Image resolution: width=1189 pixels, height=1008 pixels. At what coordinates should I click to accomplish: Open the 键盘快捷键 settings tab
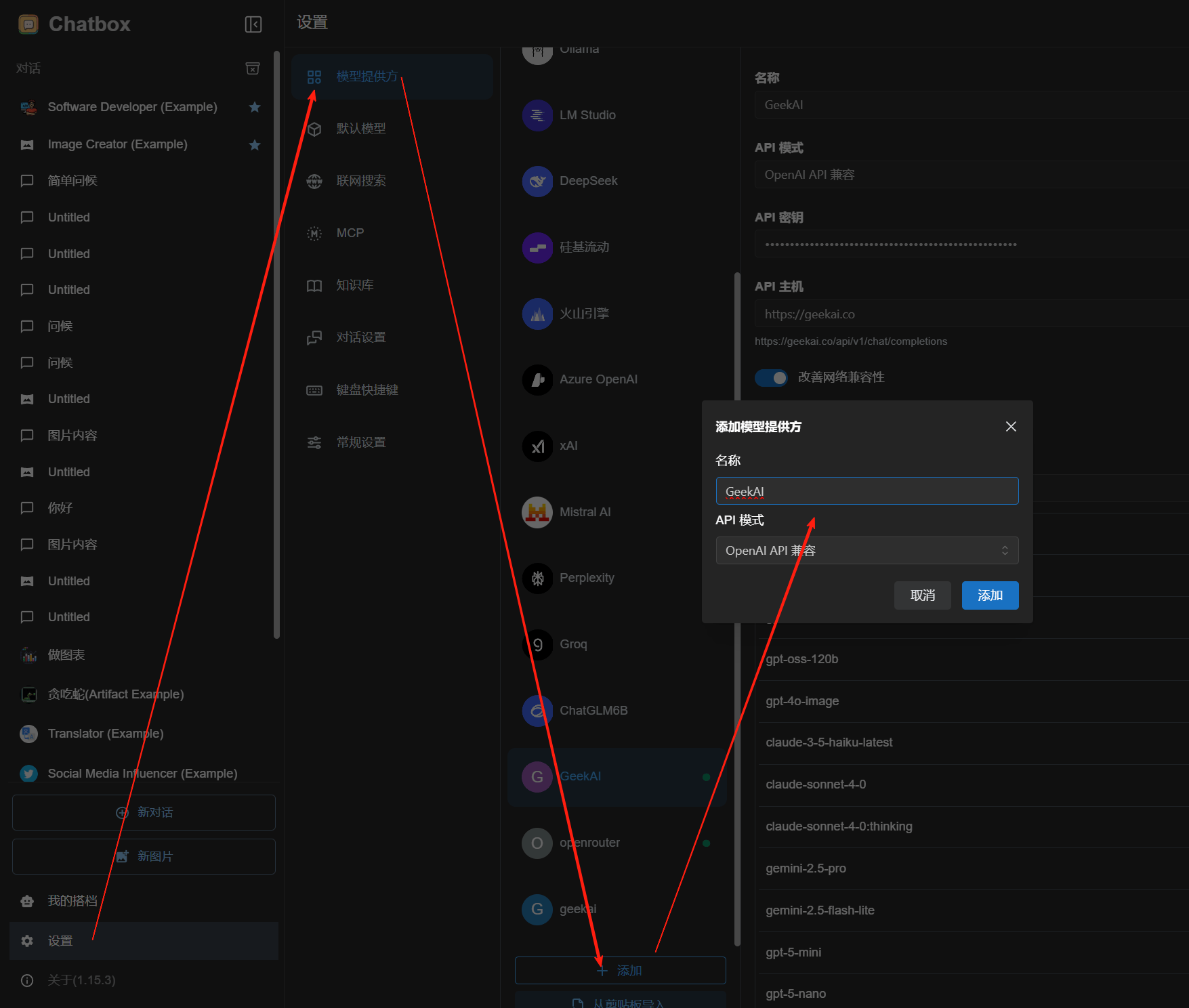(x=392, y=390)
